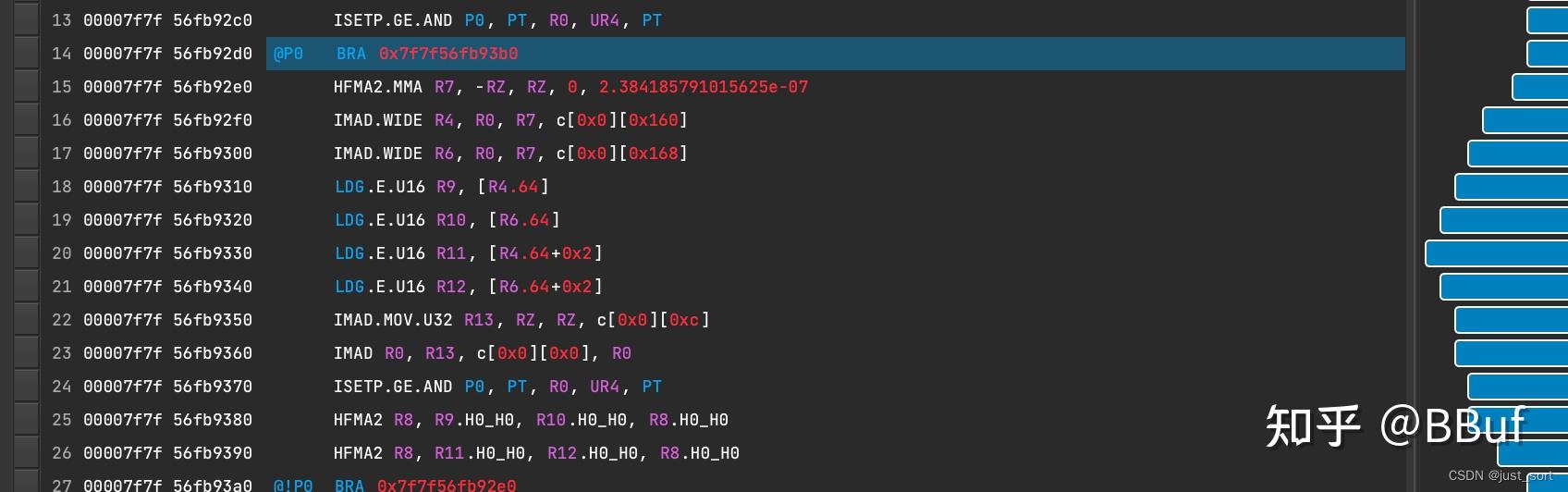The height and width of the screenshot is (492, 1568).
Task: Toggle breakpoint box on line 24
Action: point(26,387)
